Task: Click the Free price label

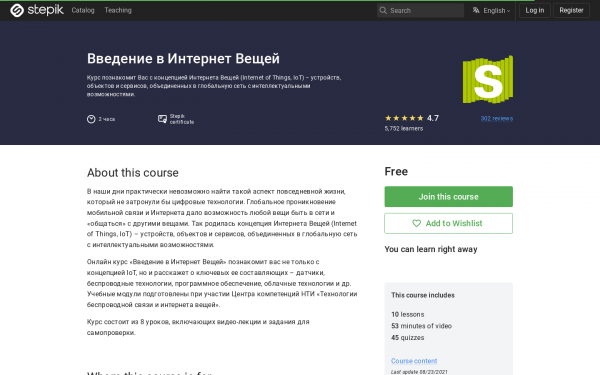Action: click(396, 171)
